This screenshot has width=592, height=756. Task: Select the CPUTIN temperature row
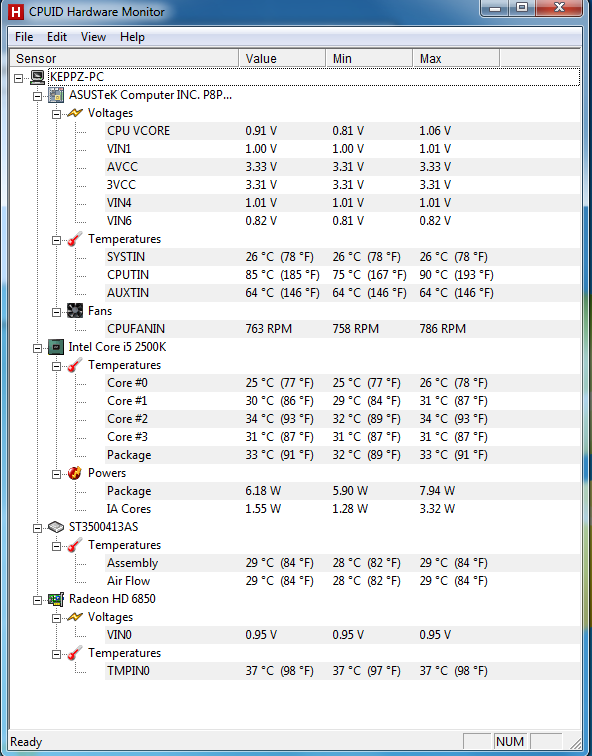click(342, 275)
